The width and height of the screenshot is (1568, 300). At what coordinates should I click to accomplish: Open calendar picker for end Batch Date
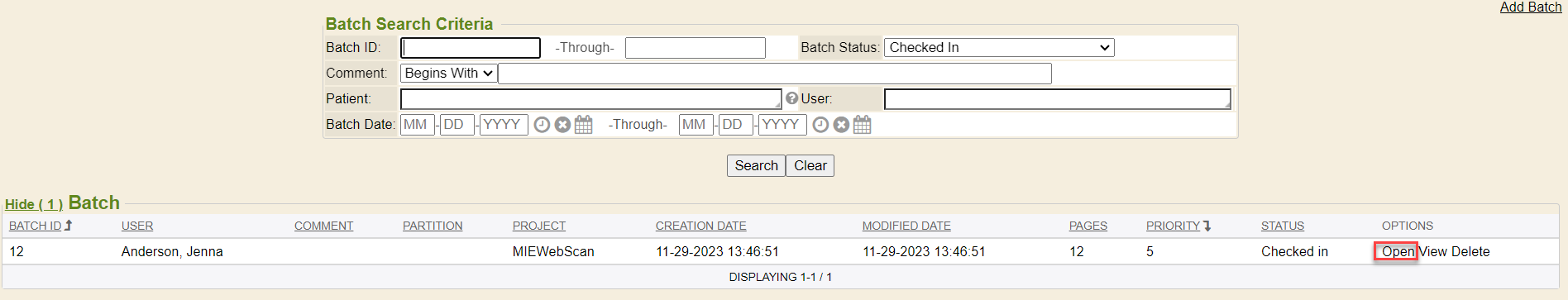tap(863, 125)
